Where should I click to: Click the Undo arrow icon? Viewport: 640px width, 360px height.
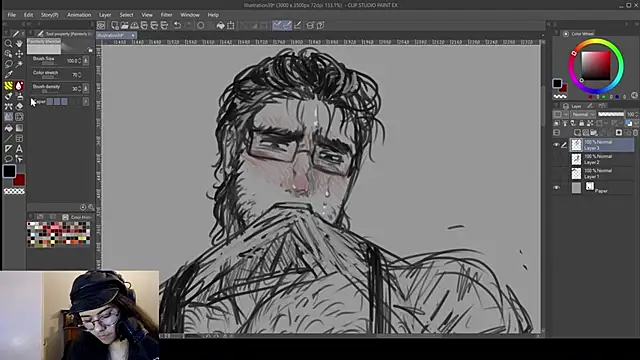coord(177,25)
